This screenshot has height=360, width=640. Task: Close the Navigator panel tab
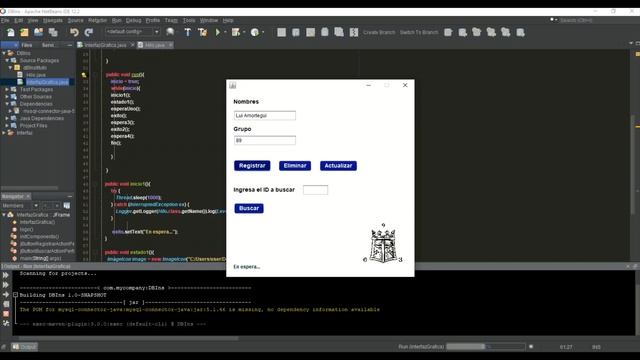pos(28,197)
